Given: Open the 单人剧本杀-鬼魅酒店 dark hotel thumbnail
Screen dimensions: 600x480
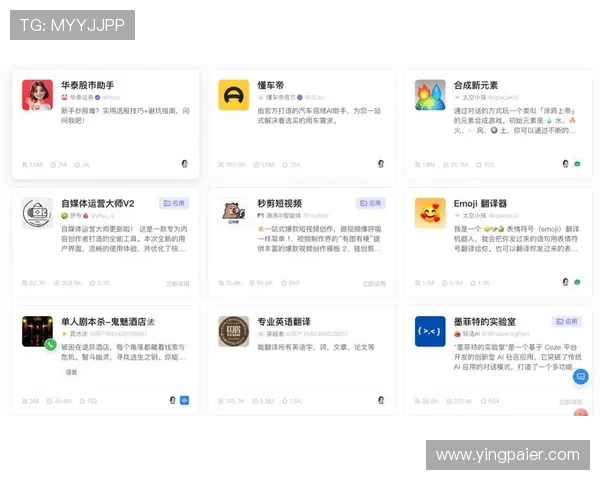Looking at the screenshot, I should pyautogui.click(x=38, y=331).
